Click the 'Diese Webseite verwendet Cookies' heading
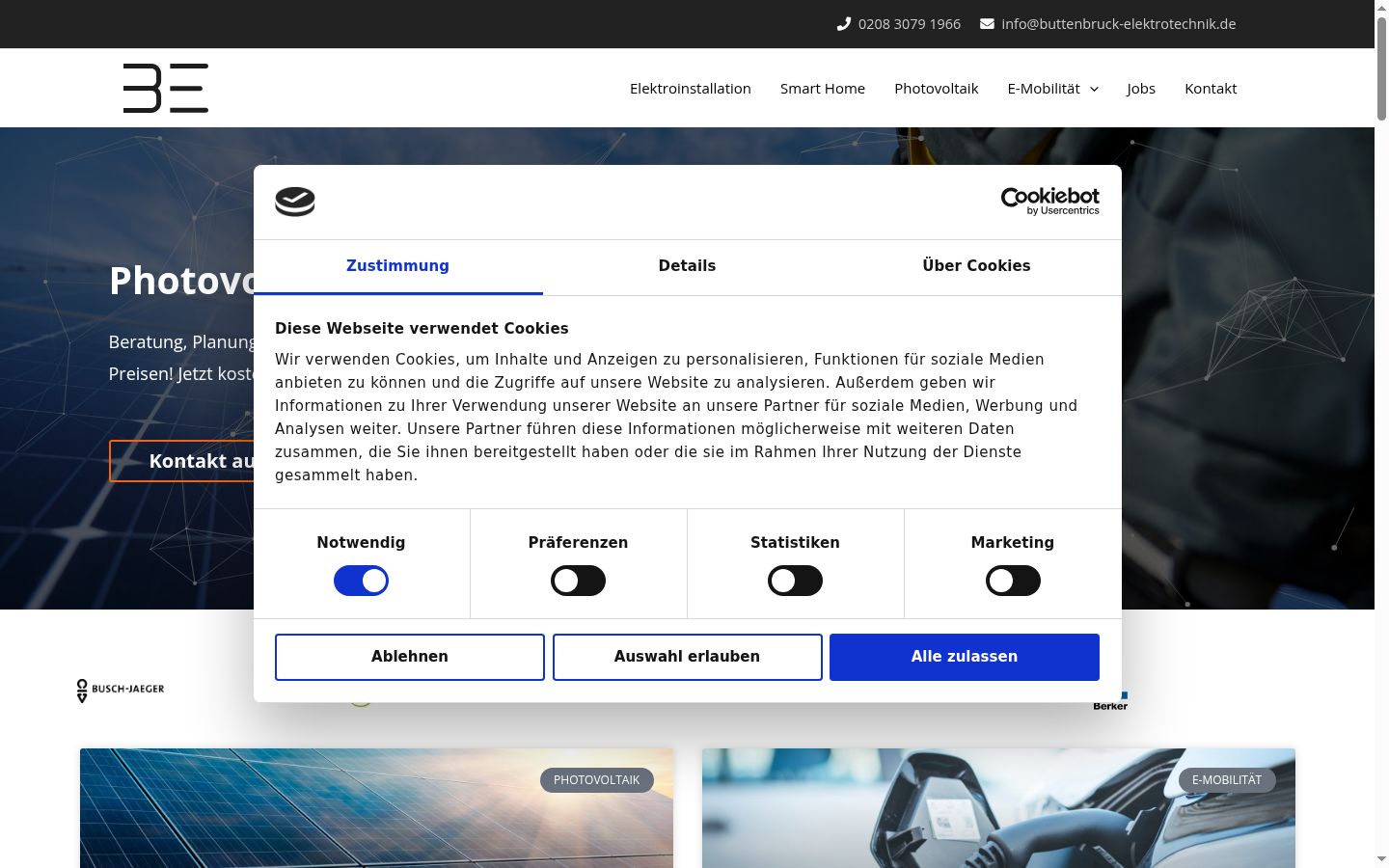1389x868 pixels. pos(422,329)
